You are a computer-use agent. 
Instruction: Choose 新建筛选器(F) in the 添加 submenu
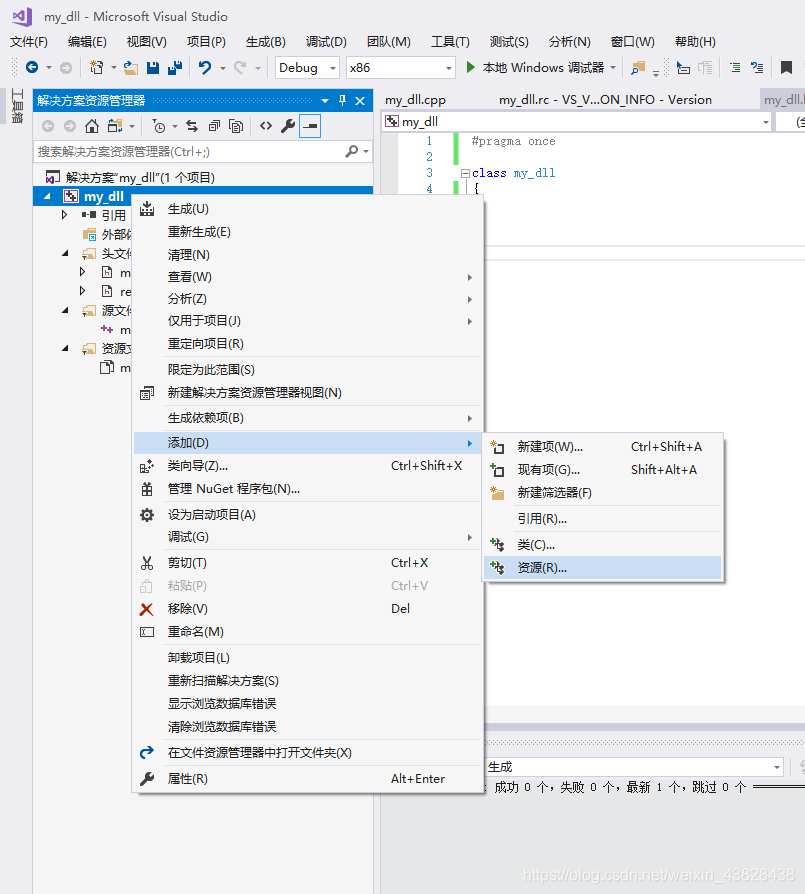[x=603, y=493]
